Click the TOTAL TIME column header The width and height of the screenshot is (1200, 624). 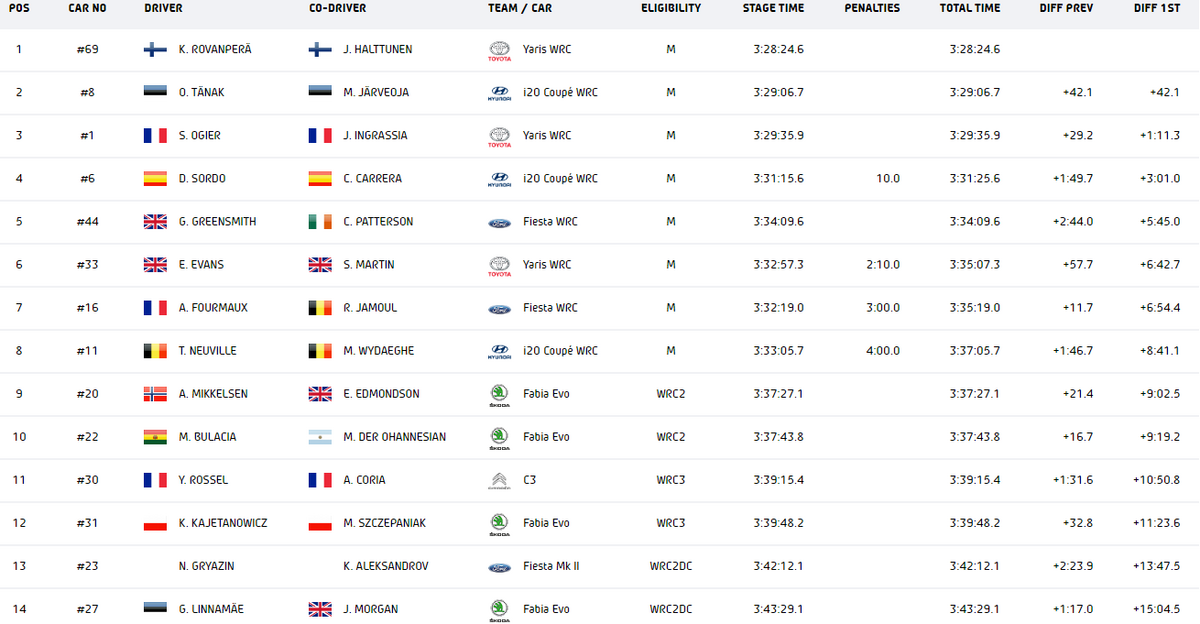[970, 8]
